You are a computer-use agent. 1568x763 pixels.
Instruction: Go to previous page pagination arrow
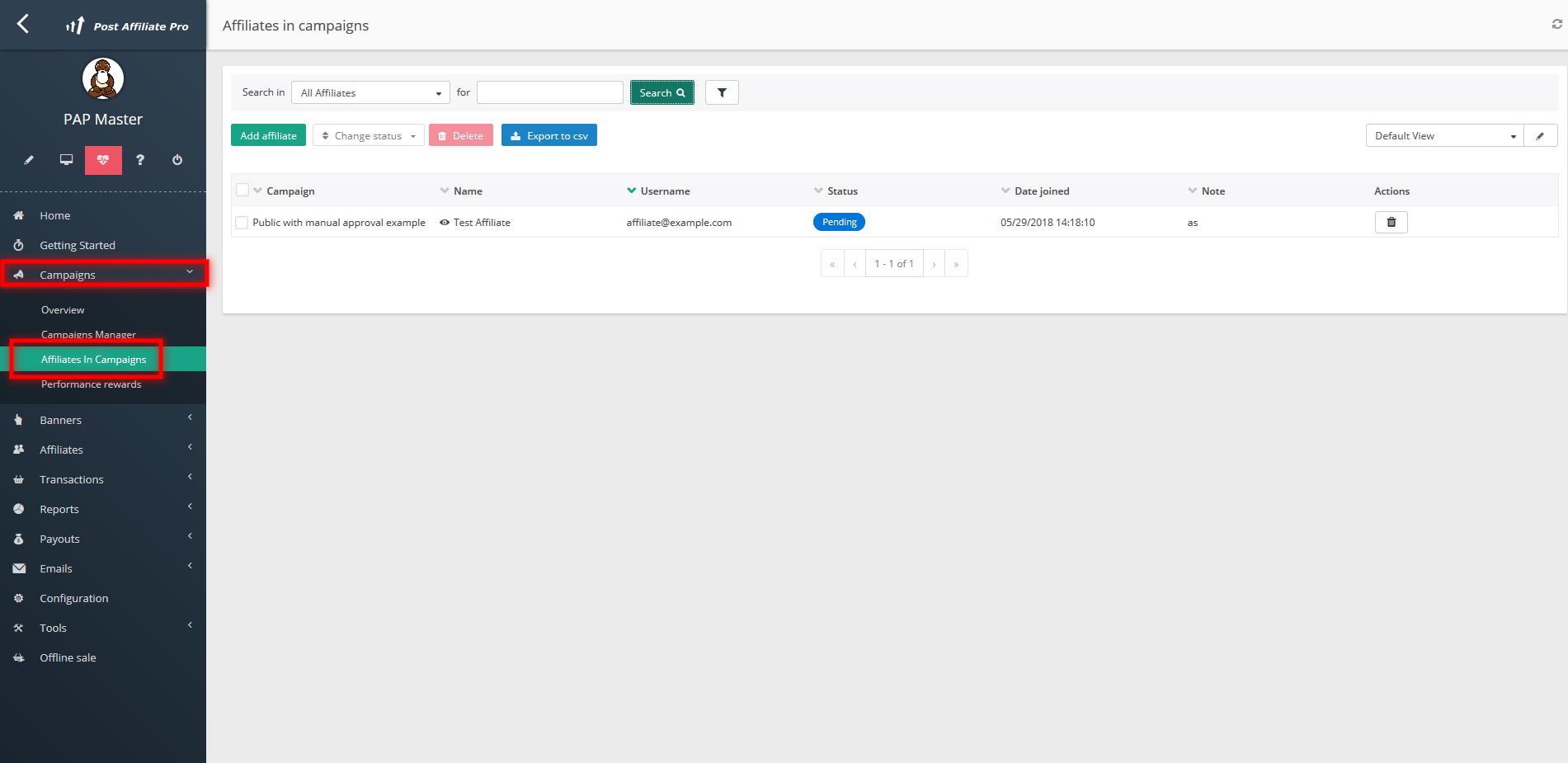(x=855, y=264)
